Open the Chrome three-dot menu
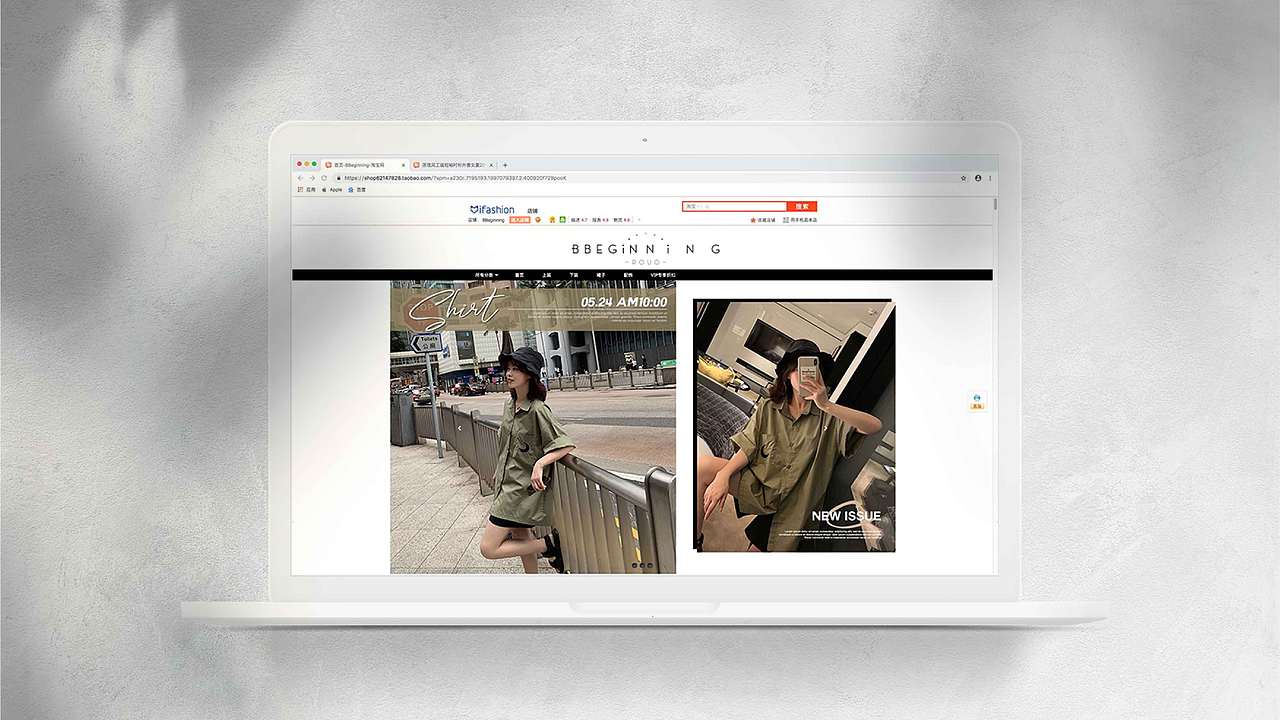This screenshot has width=1280, height=720. coord(990,178)
